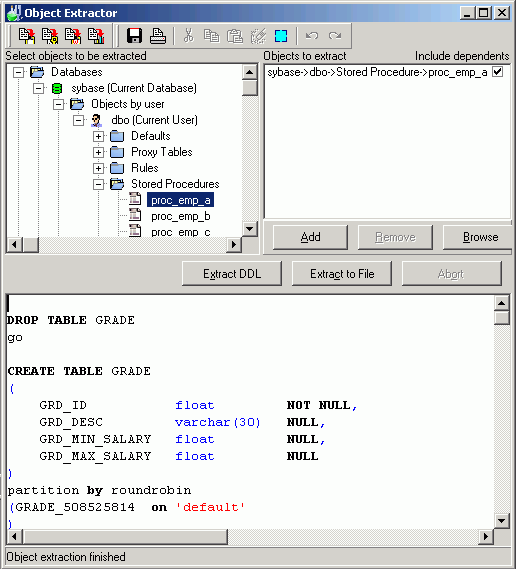
Task: Click the 'Object extraction finished' status text
Action: click(x=66, y=557)
